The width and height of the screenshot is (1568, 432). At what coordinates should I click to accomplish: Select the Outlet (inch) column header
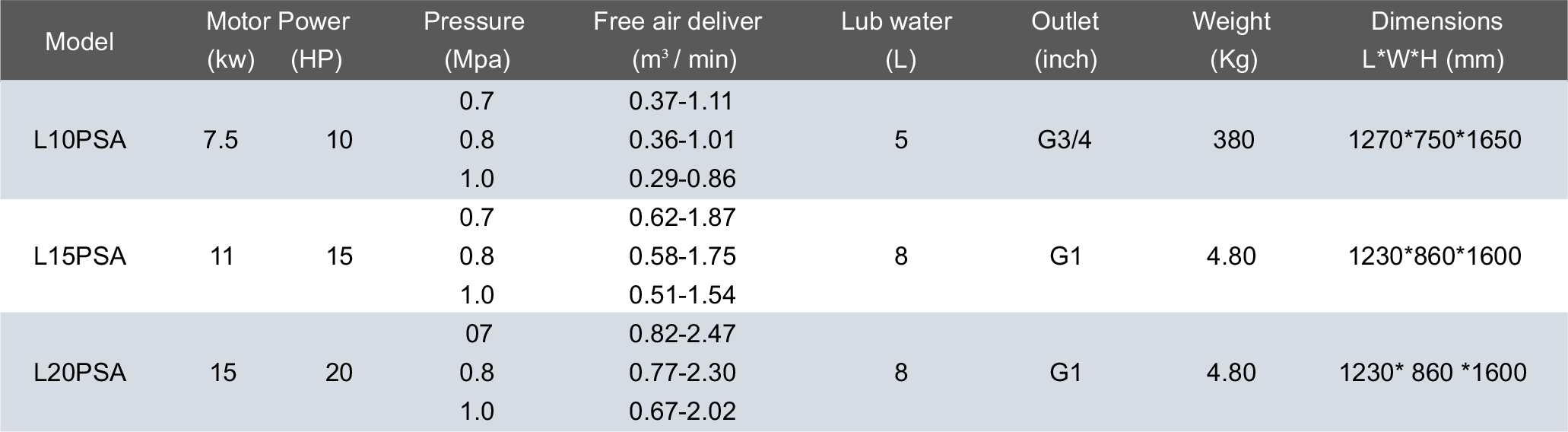(1065, 40)
